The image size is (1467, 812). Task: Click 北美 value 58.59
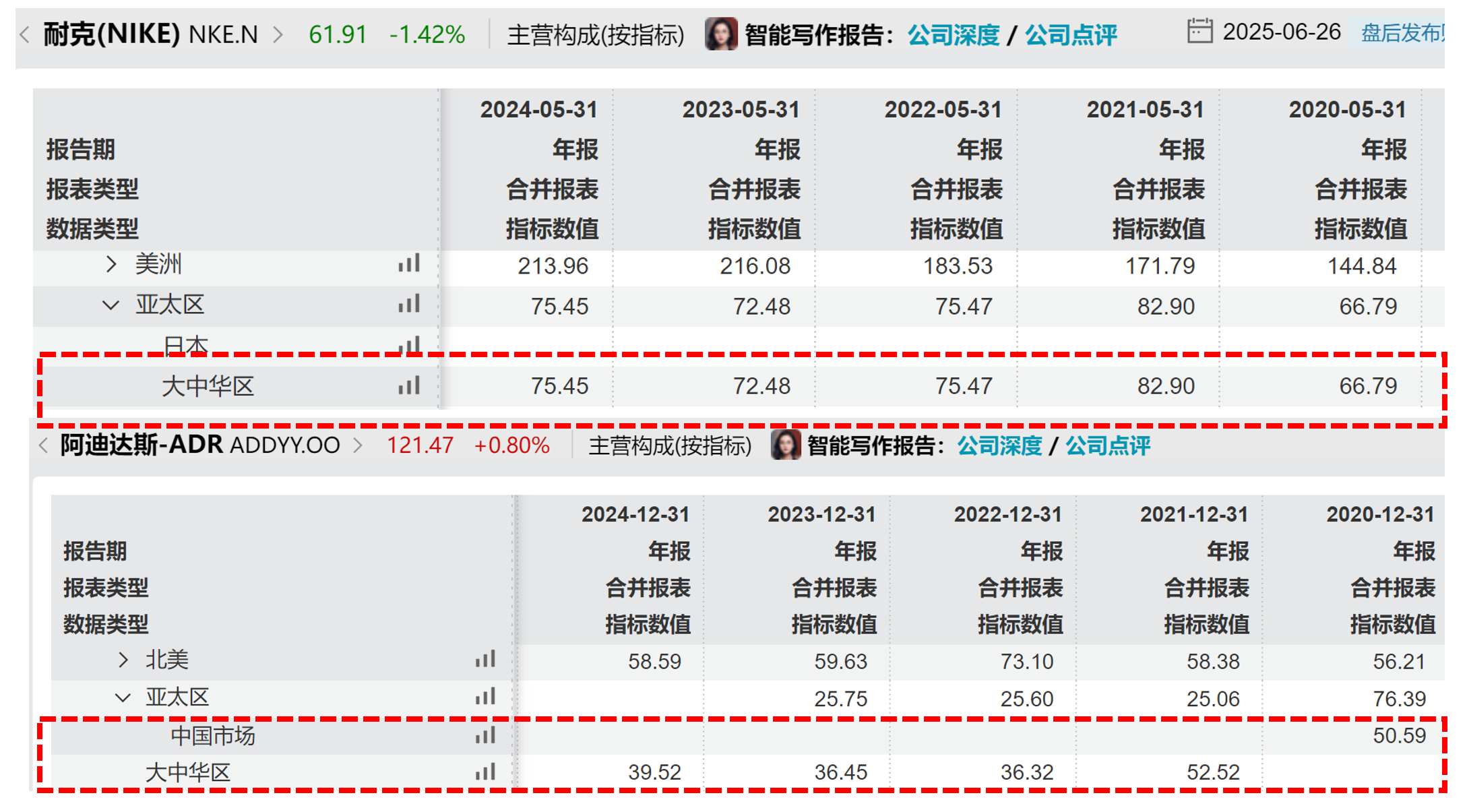pyautogui.click(x=654, y=661)
